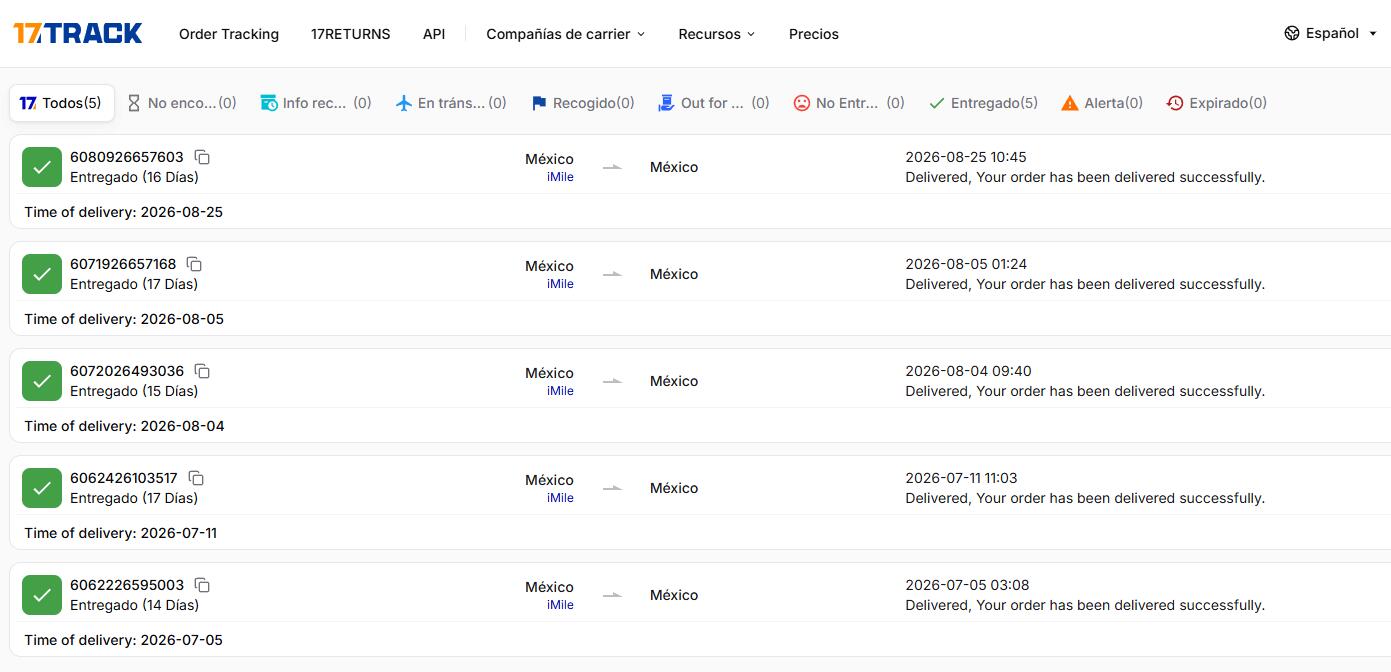
Task: Expand the Recursos menu
Action: (x=716, y=34)
